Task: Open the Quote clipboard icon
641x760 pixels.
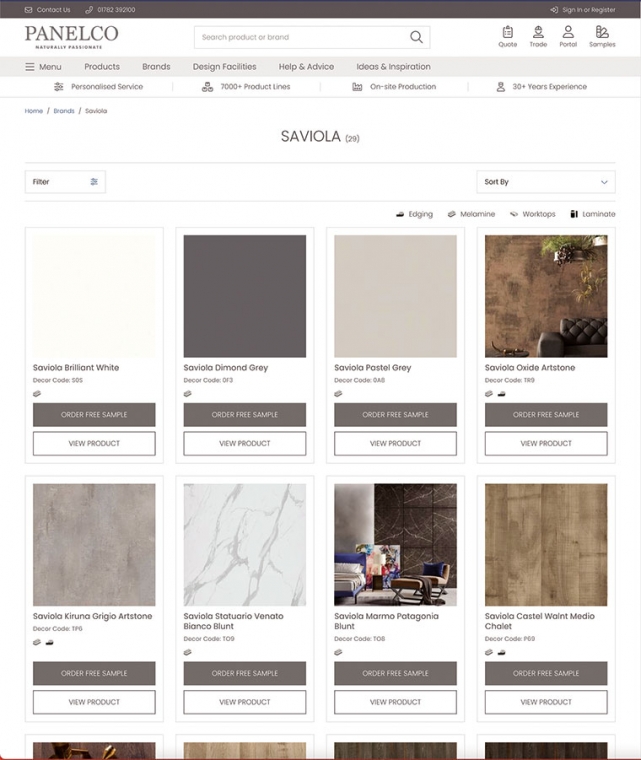Action: (x=508, y=32)
